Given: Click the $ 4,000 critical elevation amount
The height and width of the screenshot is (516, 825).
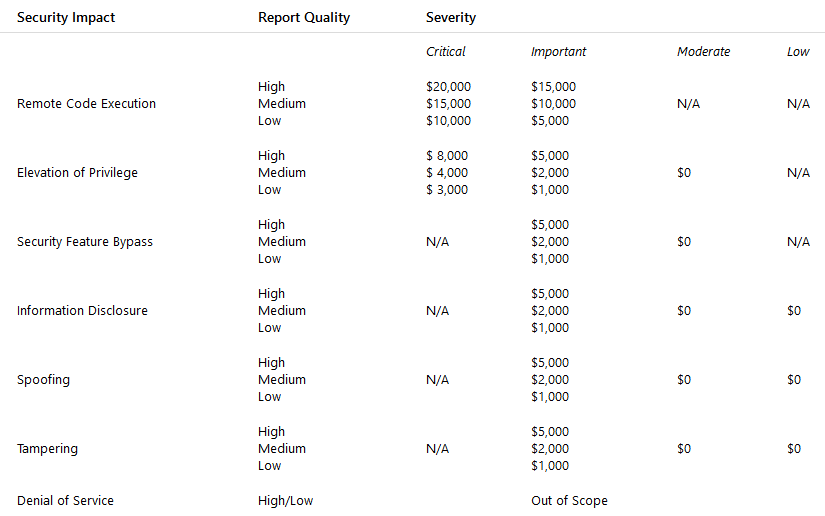Looking at the screenshot, I should point(447,173).
